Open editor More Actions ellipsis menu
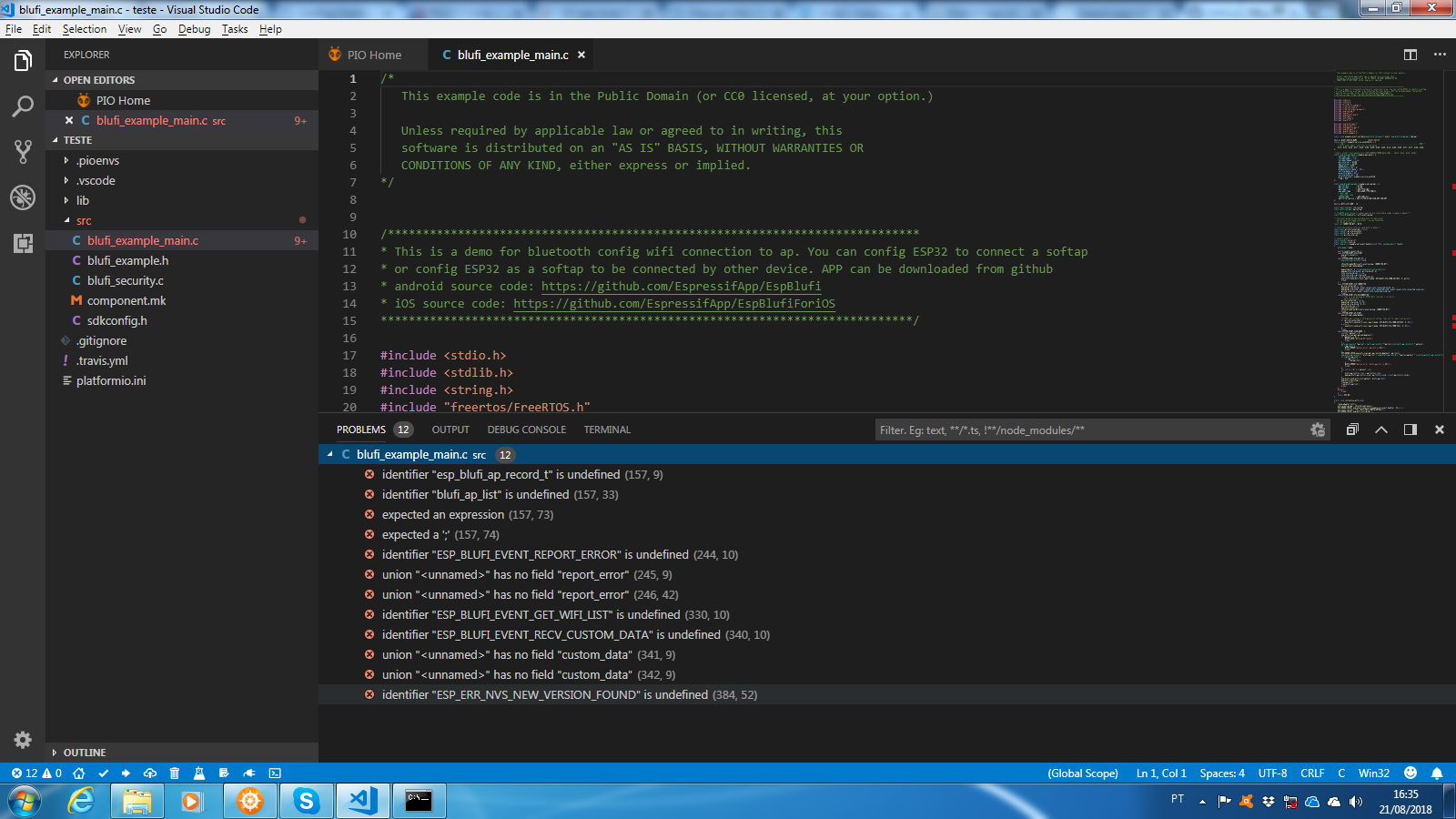 tap(1440, 55)
